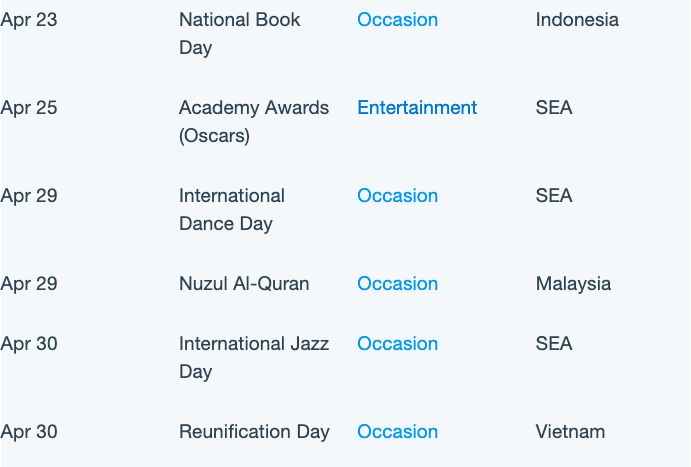Open the Occasion link for National Book Day
Viewport: 691px width, 467px height.
[397, 20]
